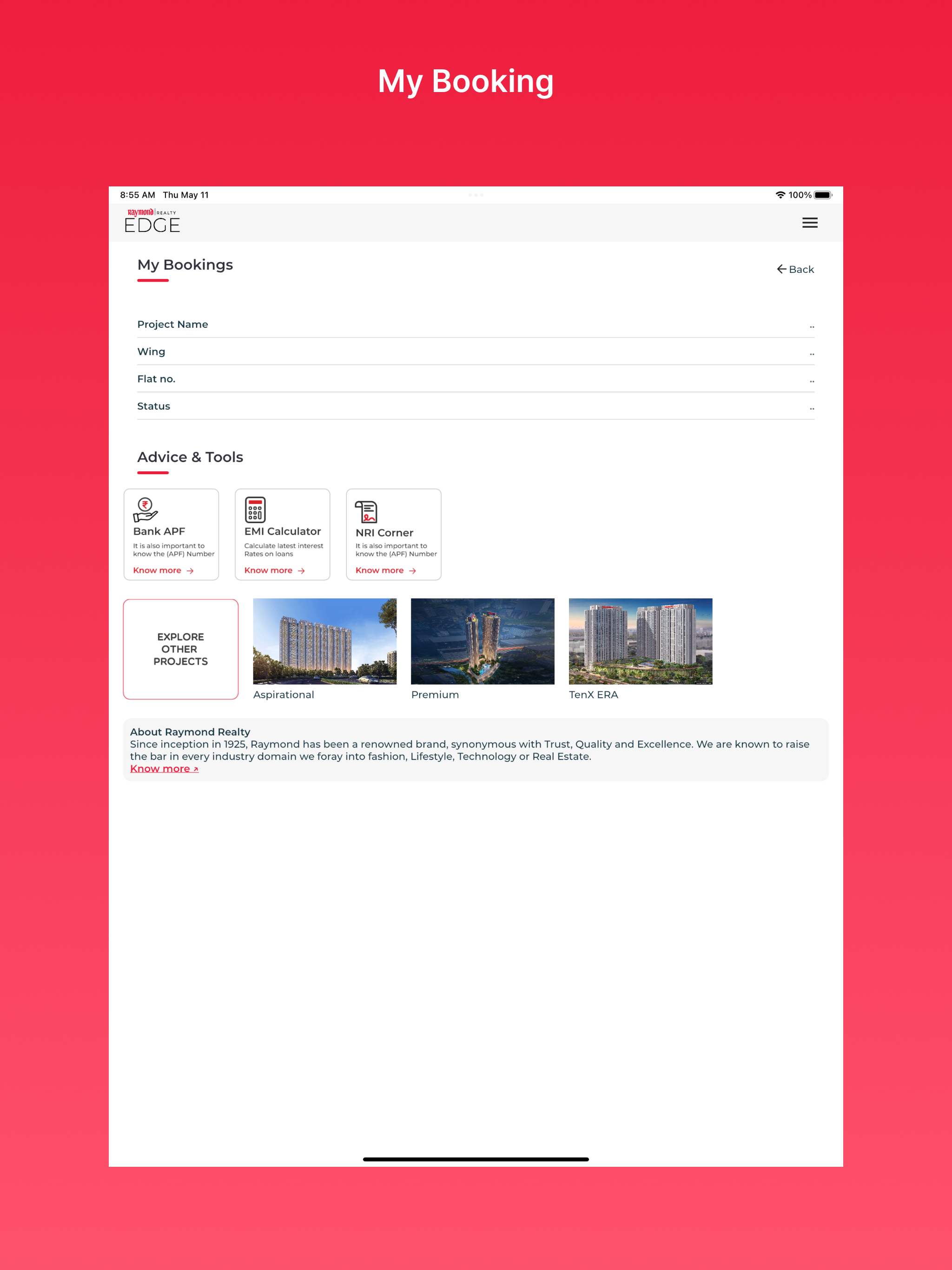Open the hamburger menu icon

[x=810, y=223]
